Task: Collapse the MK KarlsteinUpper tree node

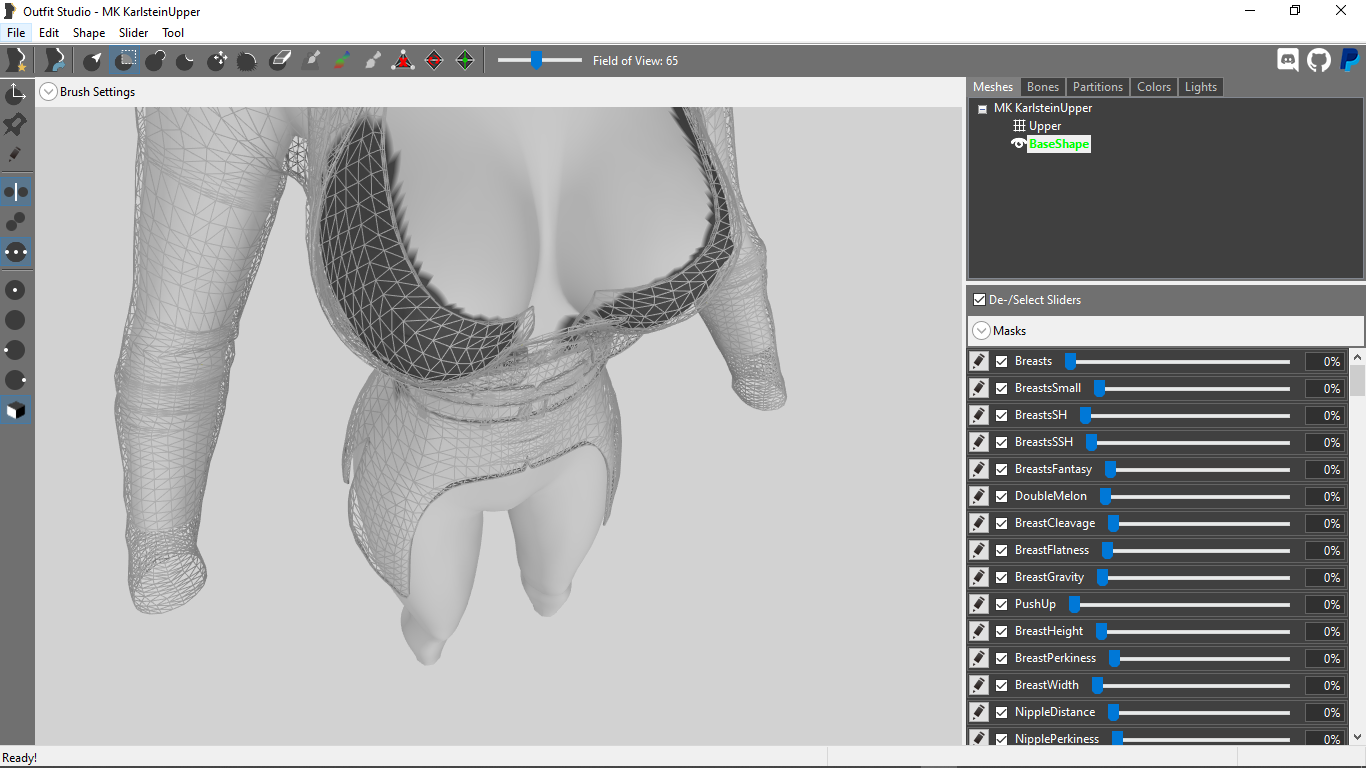Action: pyautogui.click(x=982, y=108)
